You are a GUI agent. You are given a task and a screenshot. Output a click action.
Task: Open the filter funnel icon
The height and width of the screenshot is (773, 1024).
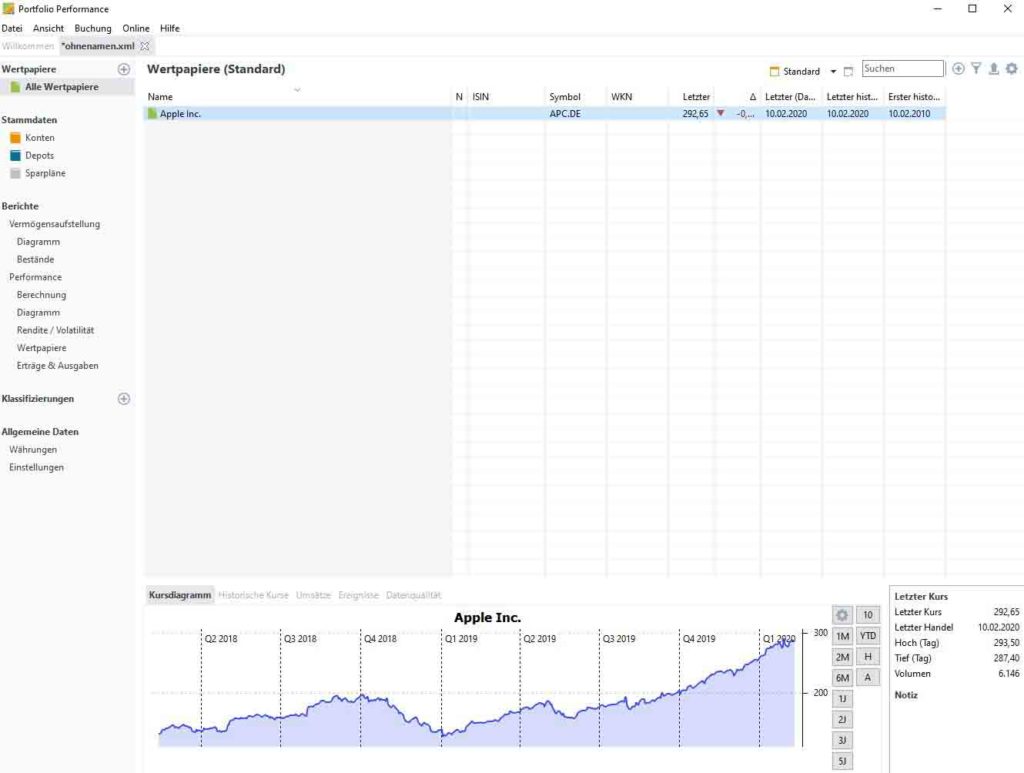[x=976, y=69]
